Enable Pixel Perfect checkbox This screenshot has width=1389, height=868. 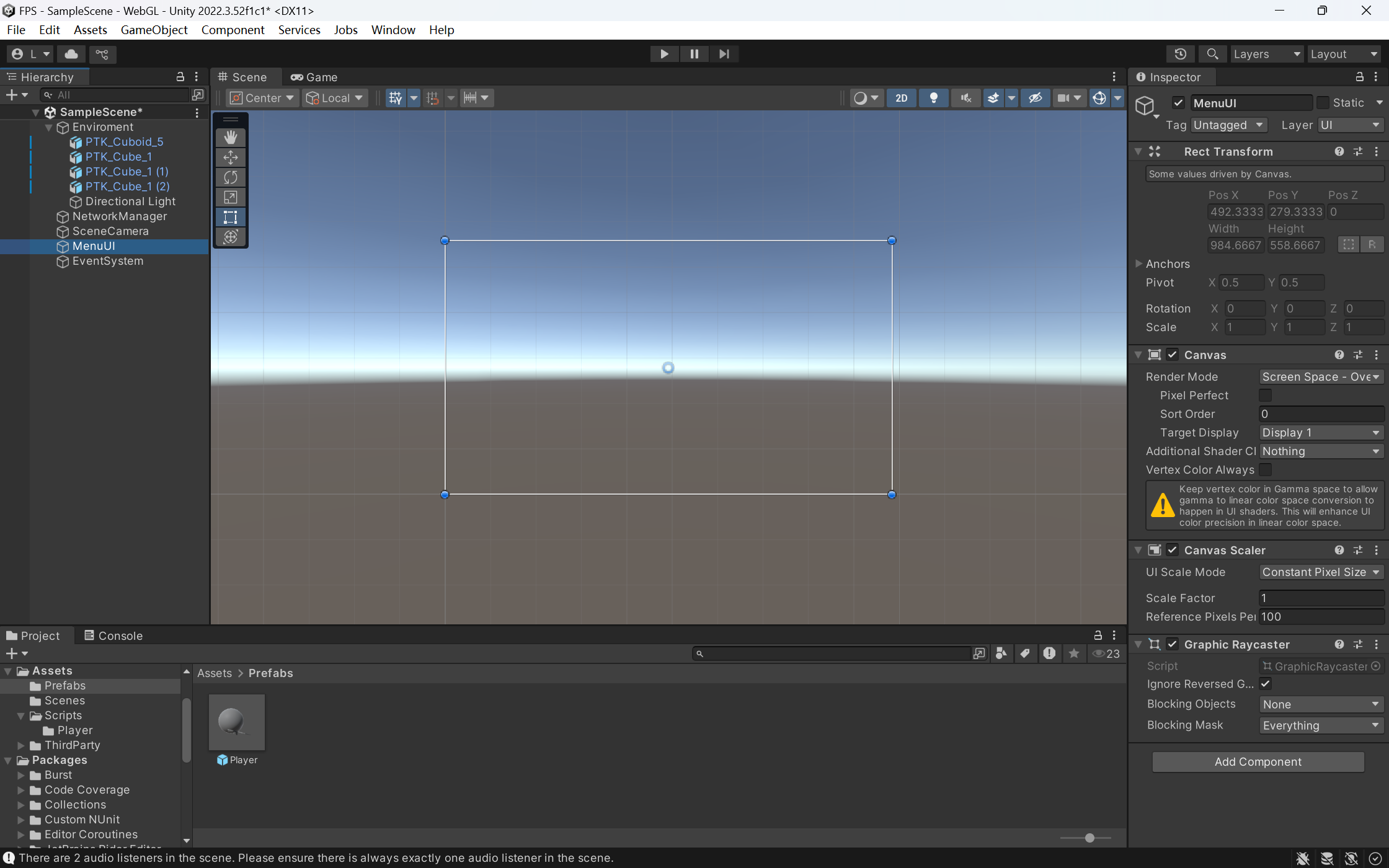coord(1265,395)
